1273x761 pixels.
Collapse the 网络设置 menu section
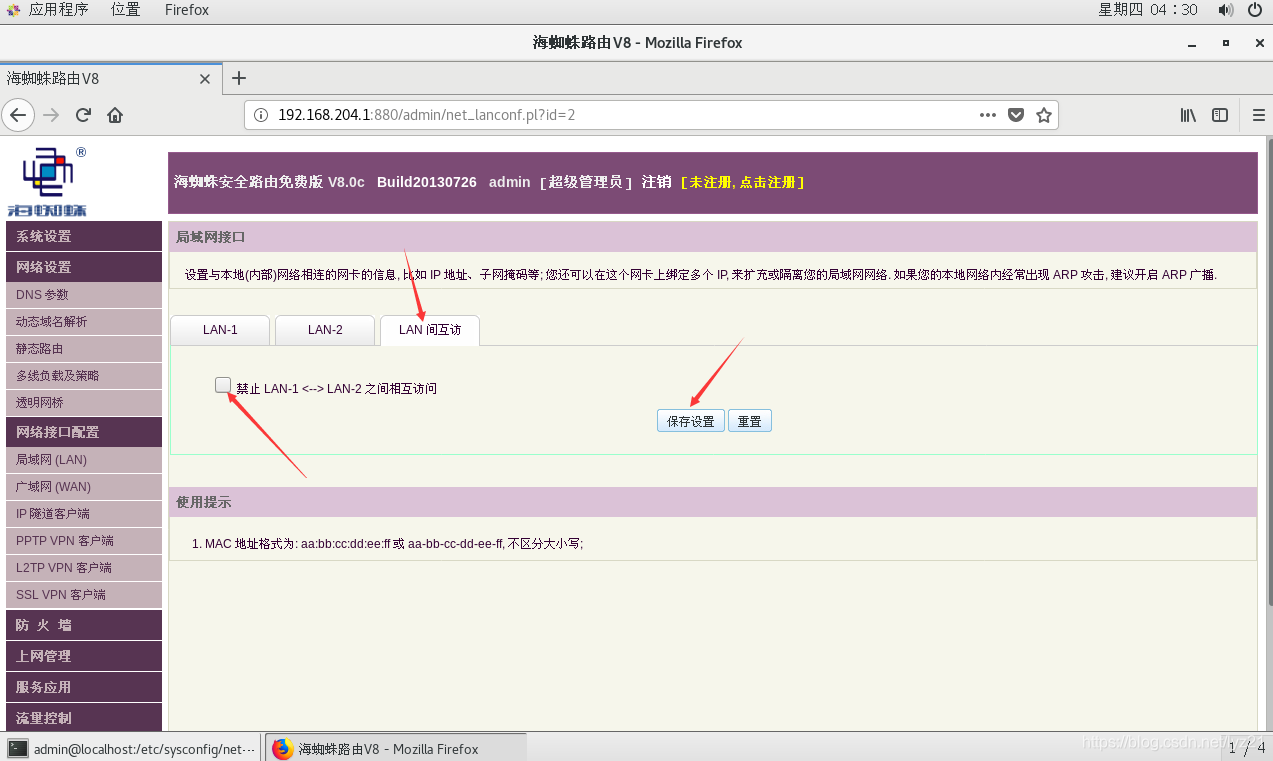84,267
